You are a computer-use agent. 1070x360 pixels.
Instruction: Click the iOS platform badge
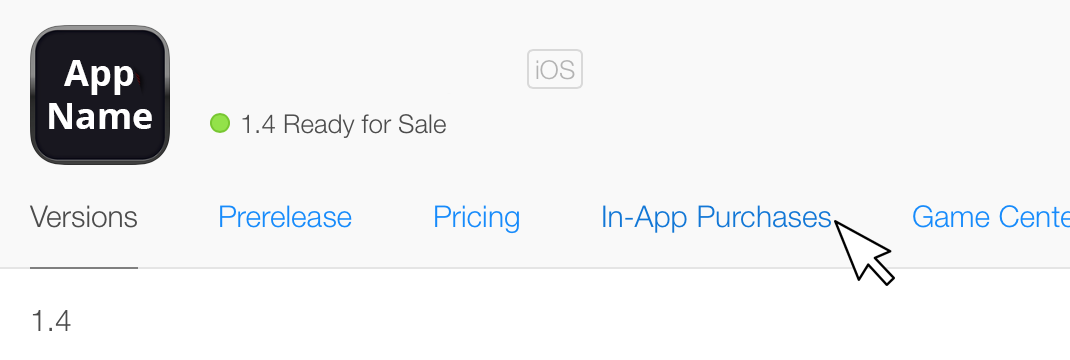coord(555,69)
